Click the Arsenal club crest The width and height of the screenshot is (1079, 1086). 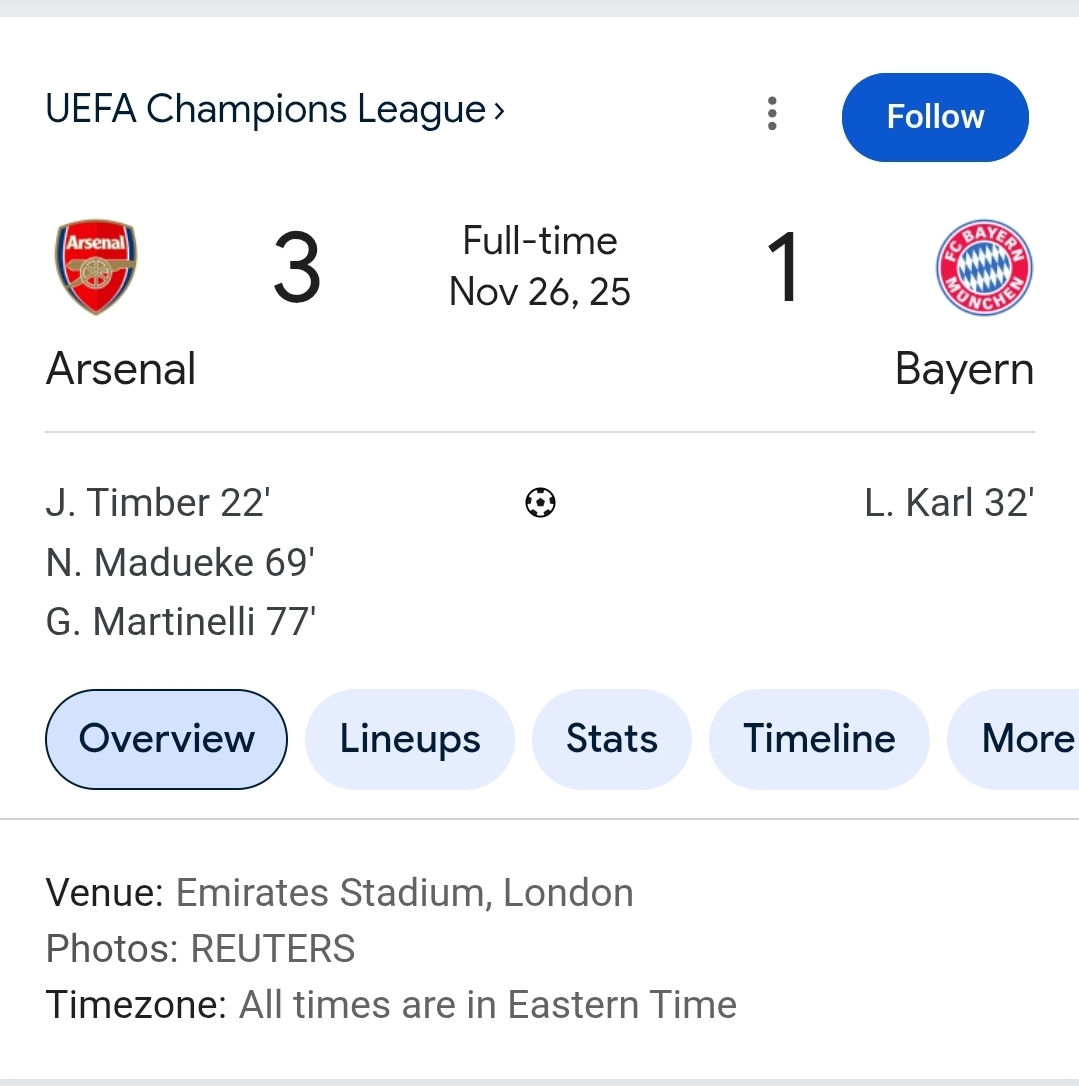click(x=95, y=267)
